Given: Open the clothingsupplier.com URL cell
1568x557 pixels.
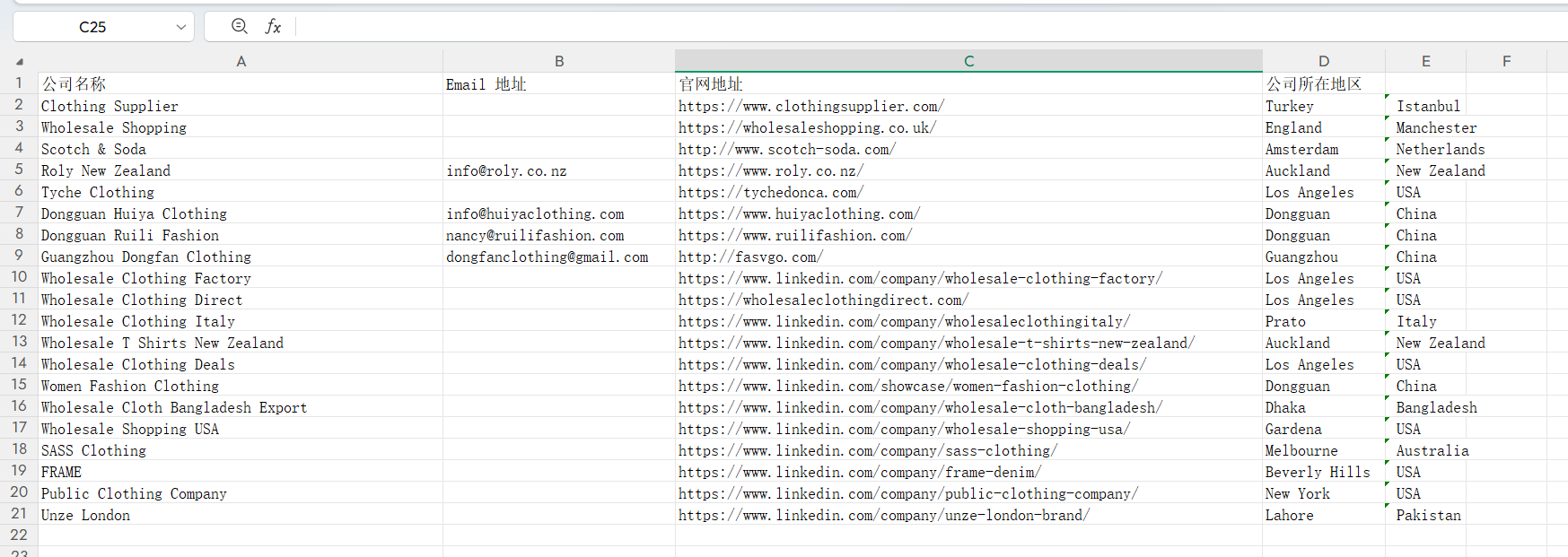Looking at the screenshot, I should 968,106.
